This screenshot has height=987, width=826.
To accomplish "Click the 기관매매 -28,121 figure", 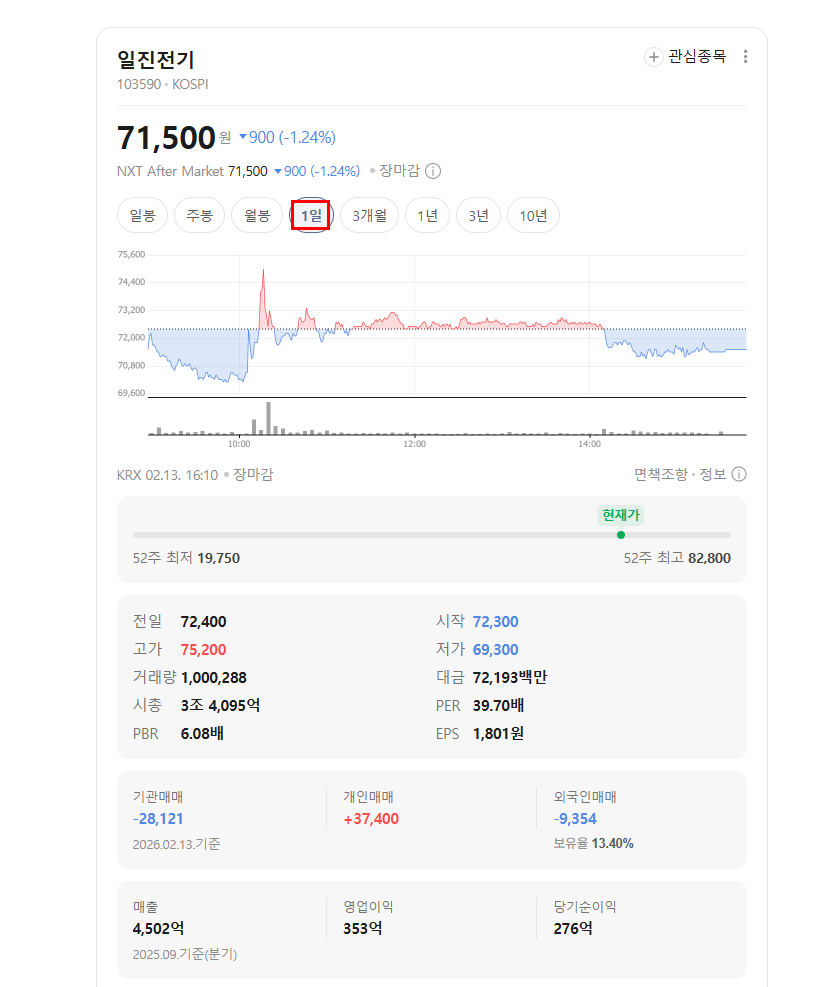I will coord(158,819).
